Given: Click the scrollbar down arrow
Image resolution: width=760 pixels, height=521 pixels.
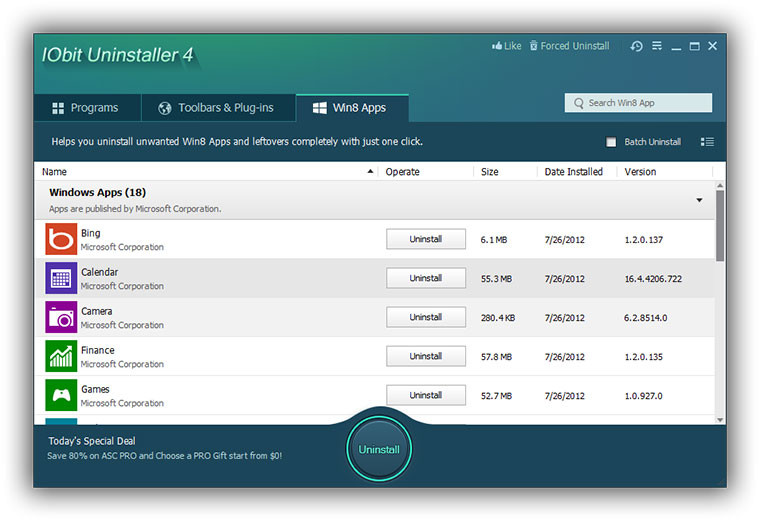Looking at the screenshot, I should (x=720, y=420).
